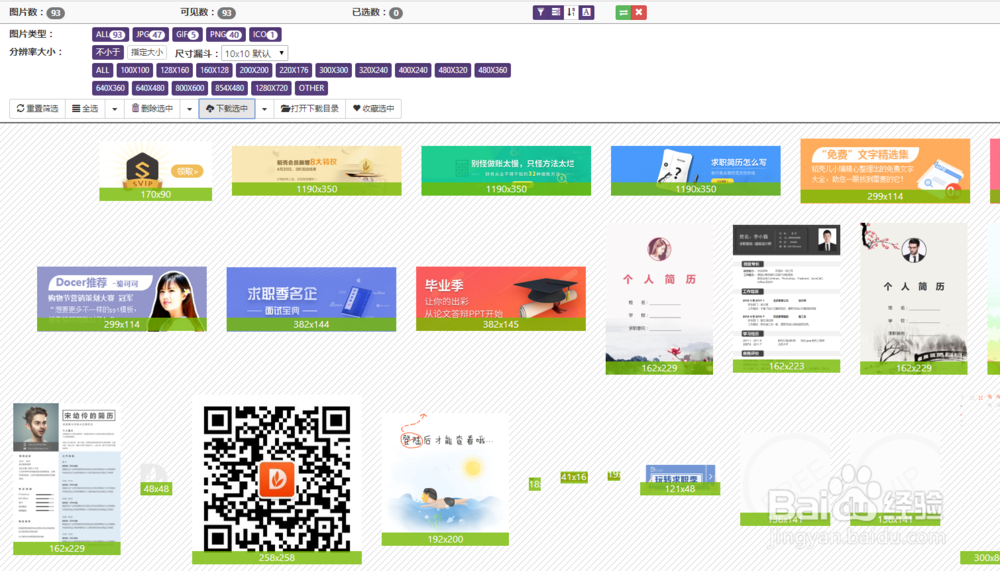Select the Docer推荐 299x114 thumbnail
This screenshot has width=1000, height=571.
[x=122, y=299]
